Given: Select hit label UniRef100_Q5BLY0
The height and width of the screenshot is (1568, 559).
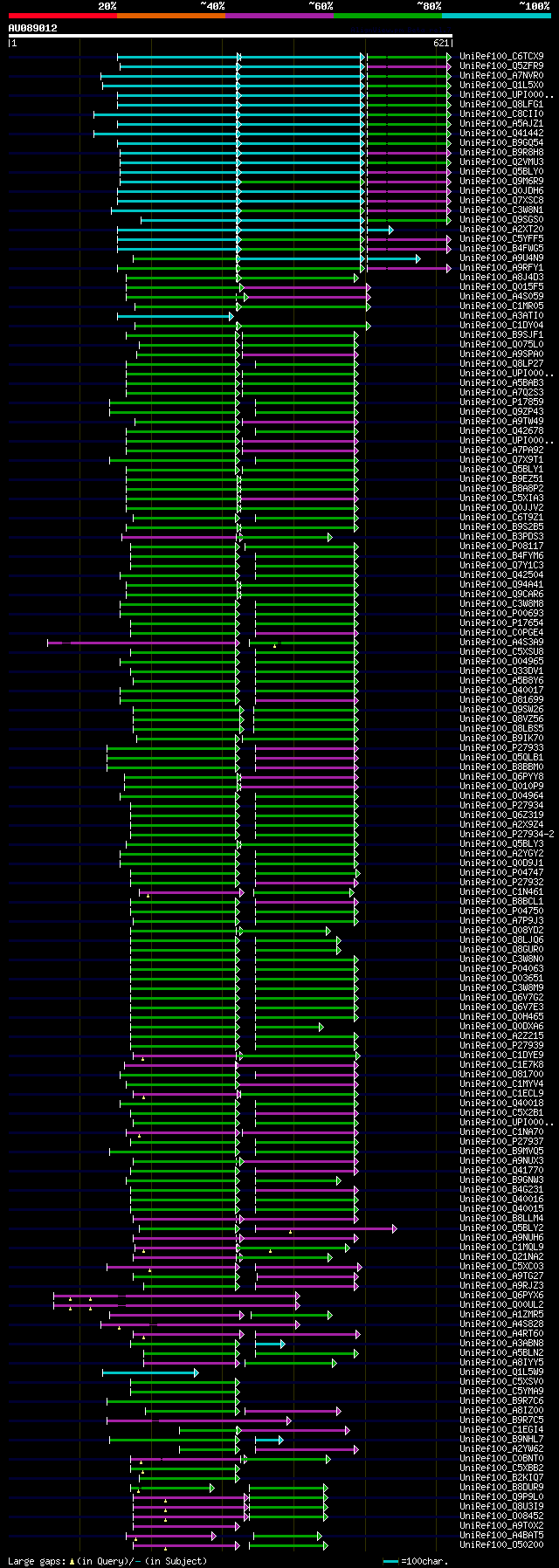Looking at the screenshot, I should click(x=501, y=172).
